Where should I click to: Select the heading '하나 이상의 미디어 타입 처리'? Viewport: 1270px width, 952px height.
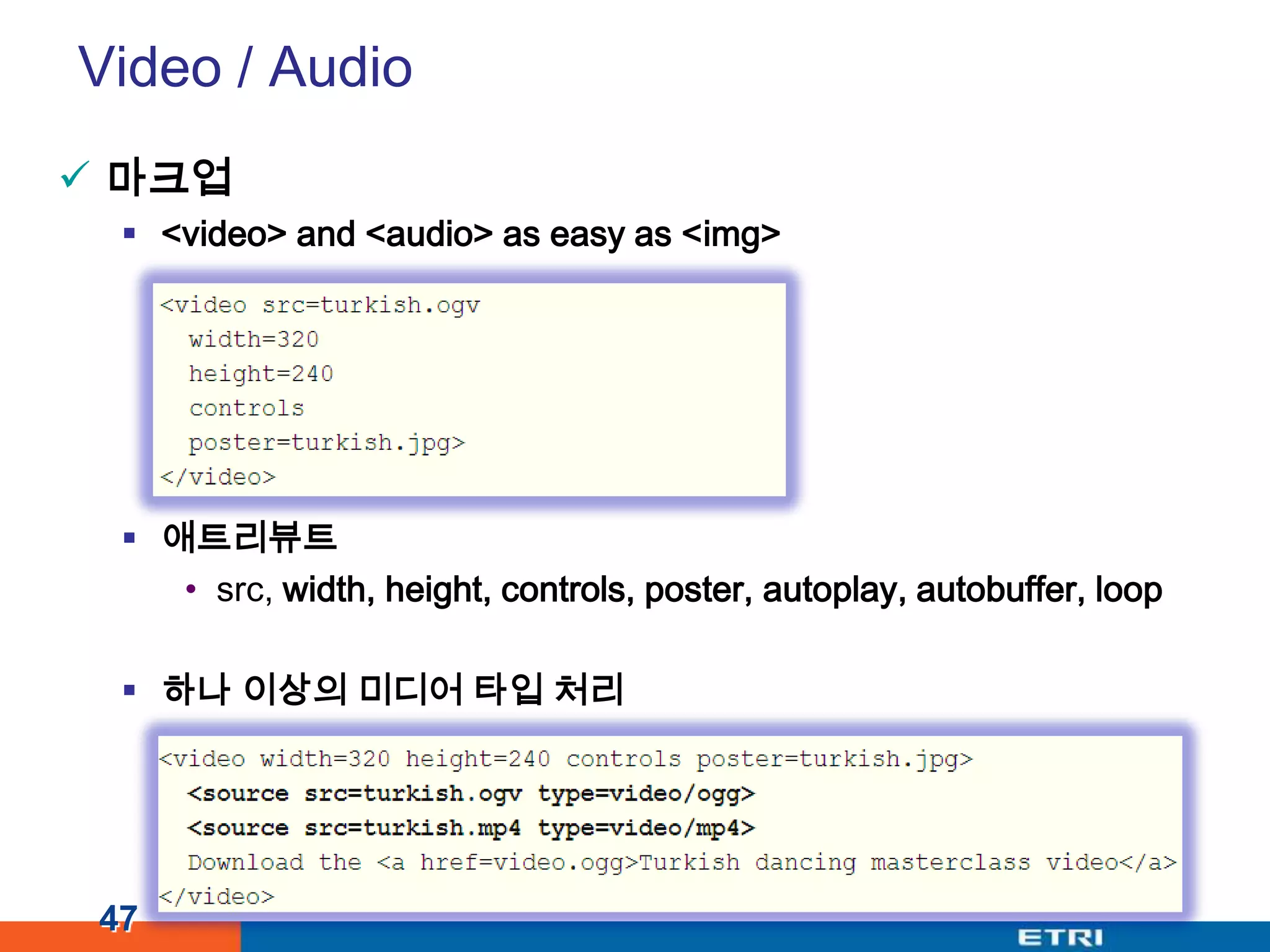pyautogui.click(x=393, y=689)
